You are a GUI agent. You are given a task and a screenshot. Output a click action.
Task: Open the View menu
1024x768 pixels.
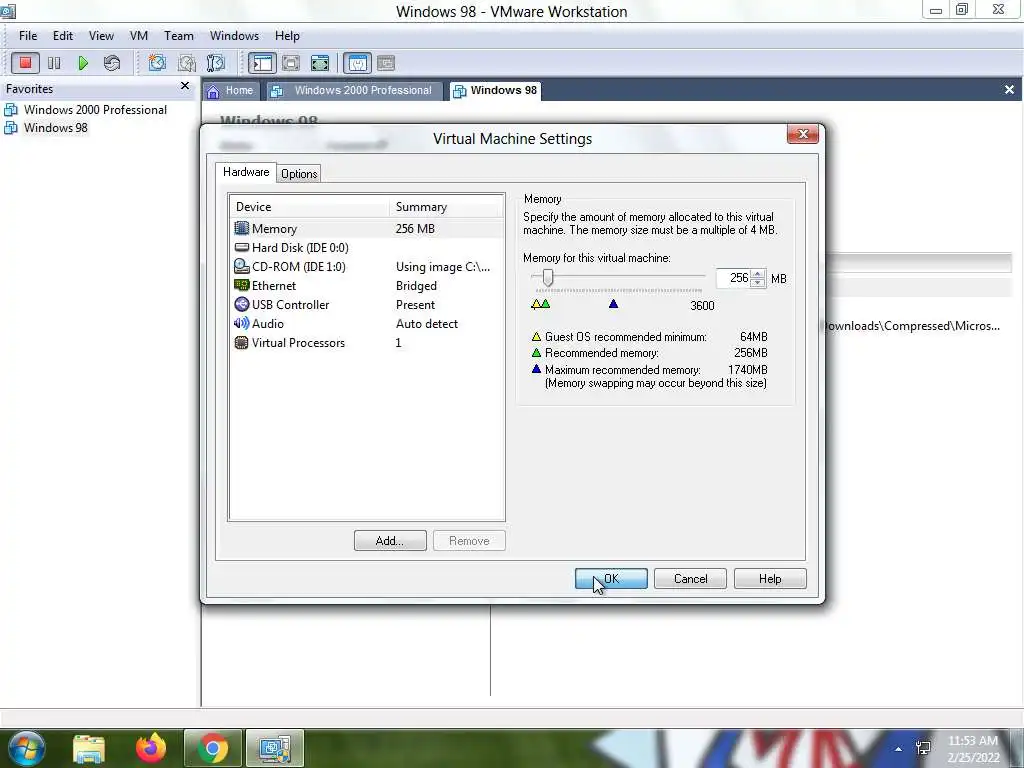pyautogui.click(x=101, y=36)
